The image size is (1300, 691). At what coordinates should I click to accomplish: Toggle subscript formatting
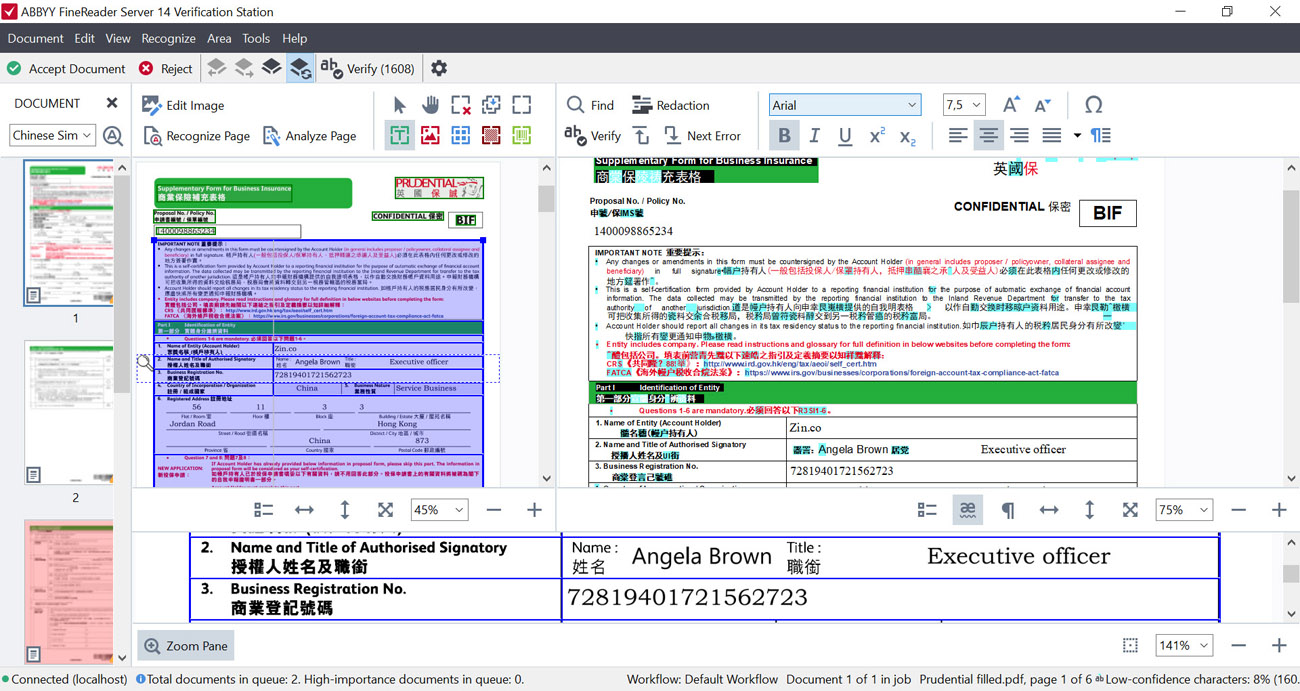(x=907, y=135)
